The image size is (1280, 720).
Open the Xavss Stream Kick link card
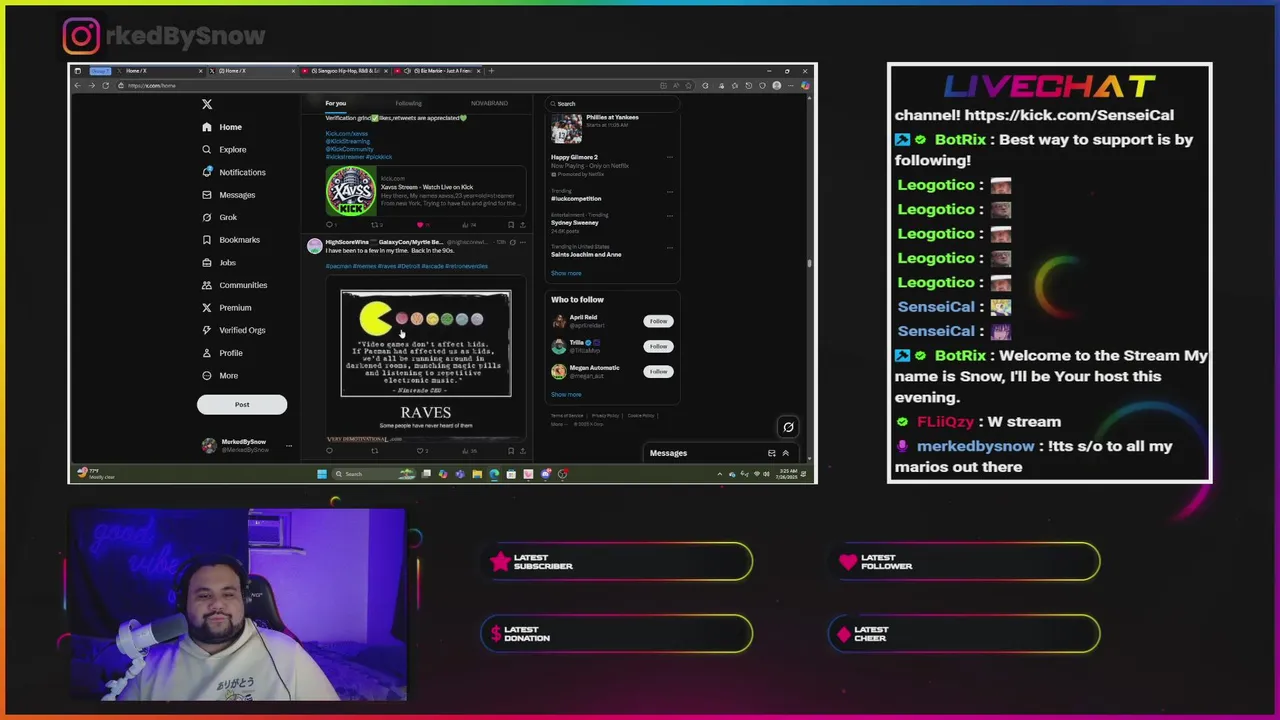click(x=425, y=192)
